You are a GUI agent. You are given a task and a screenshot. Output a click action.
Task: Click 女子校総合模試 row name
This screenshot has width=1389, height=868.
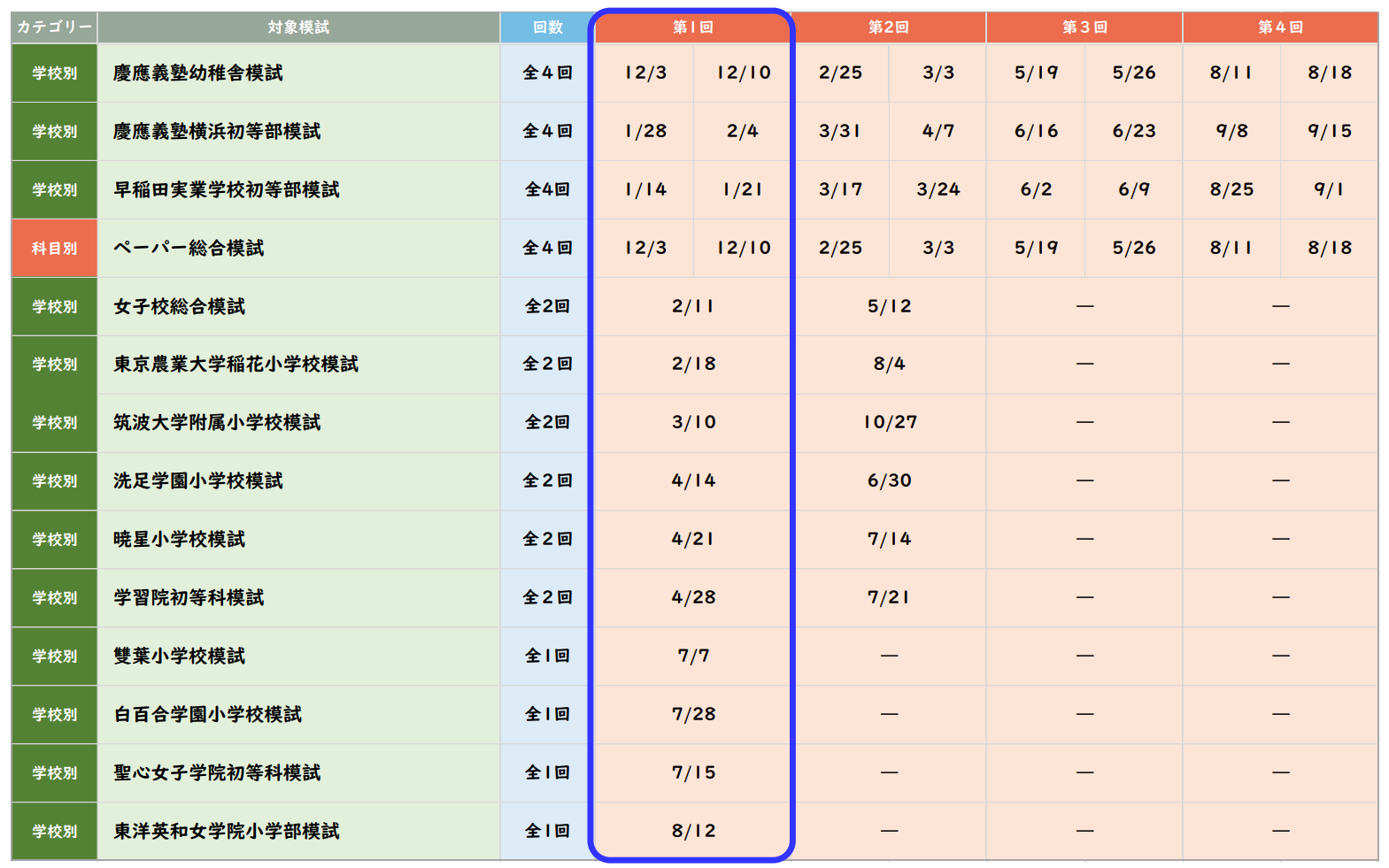coord(179,307)
